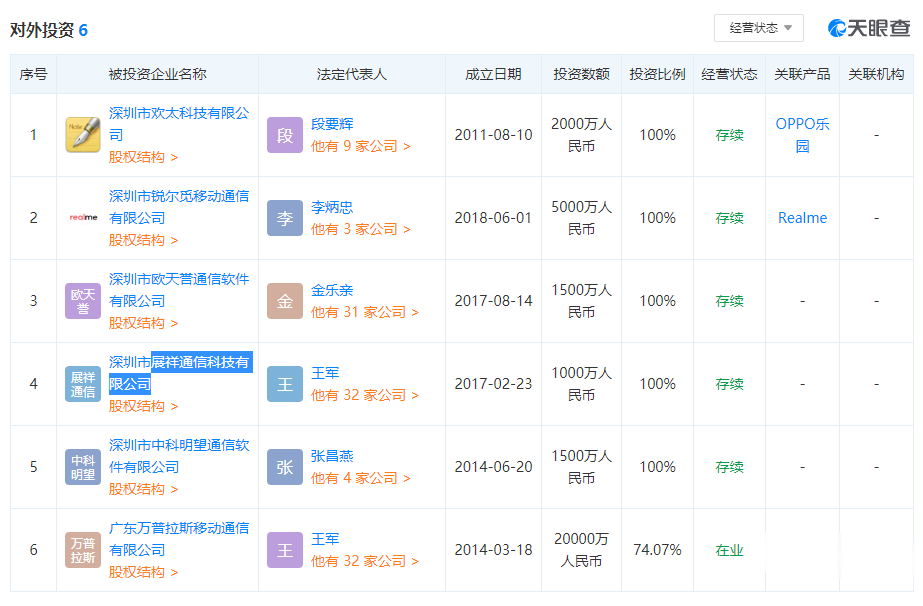Click the 天眼查 logo
This screenshot has width=923, height=606.
click(x=868, y=28)
